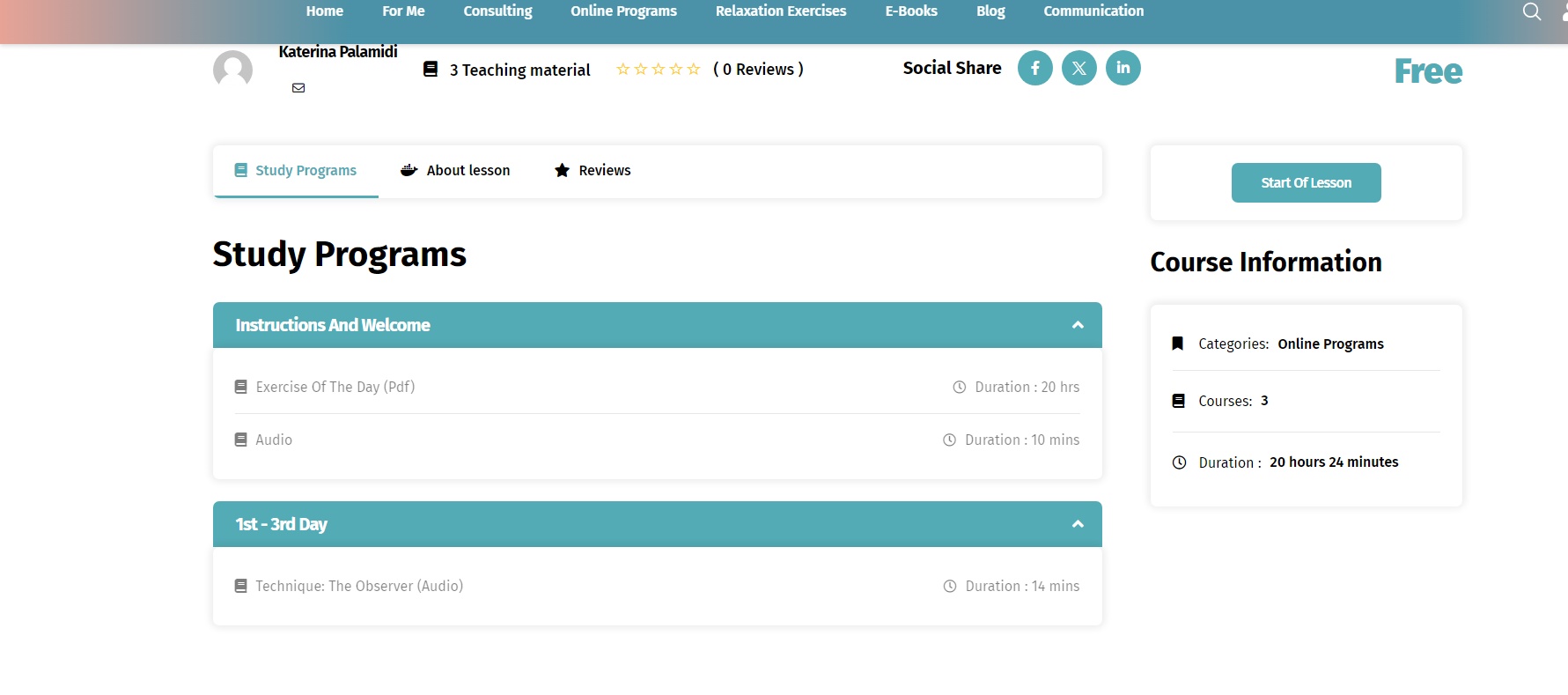Click the five-star rating stars
The image size is (1568, 695).
click(659, 69)
